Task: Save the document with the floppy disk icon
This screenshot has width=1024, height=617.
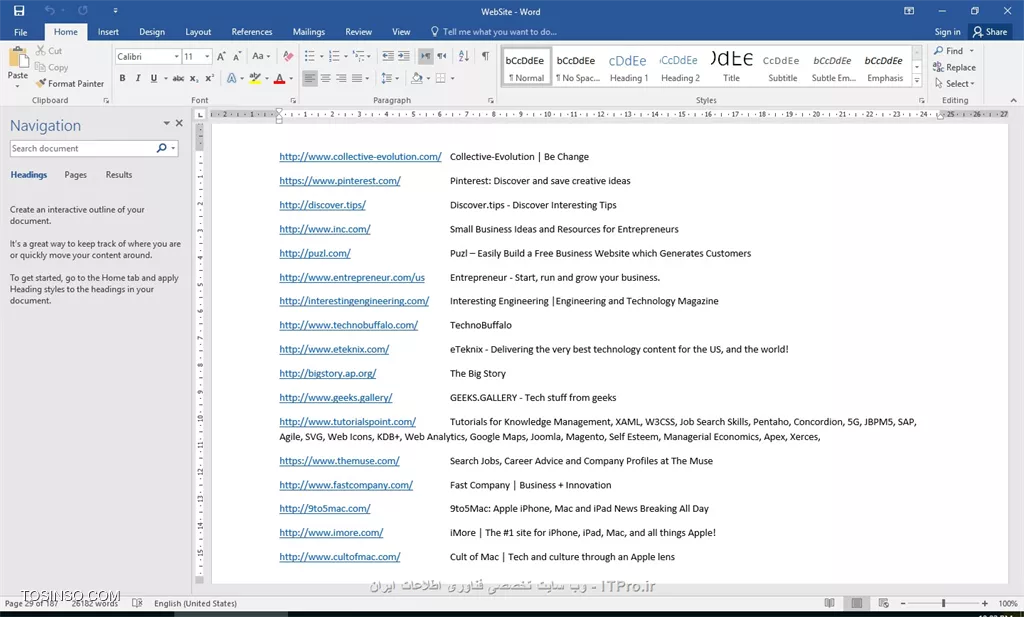Action: pyautogui.click(x=19, y=11)
